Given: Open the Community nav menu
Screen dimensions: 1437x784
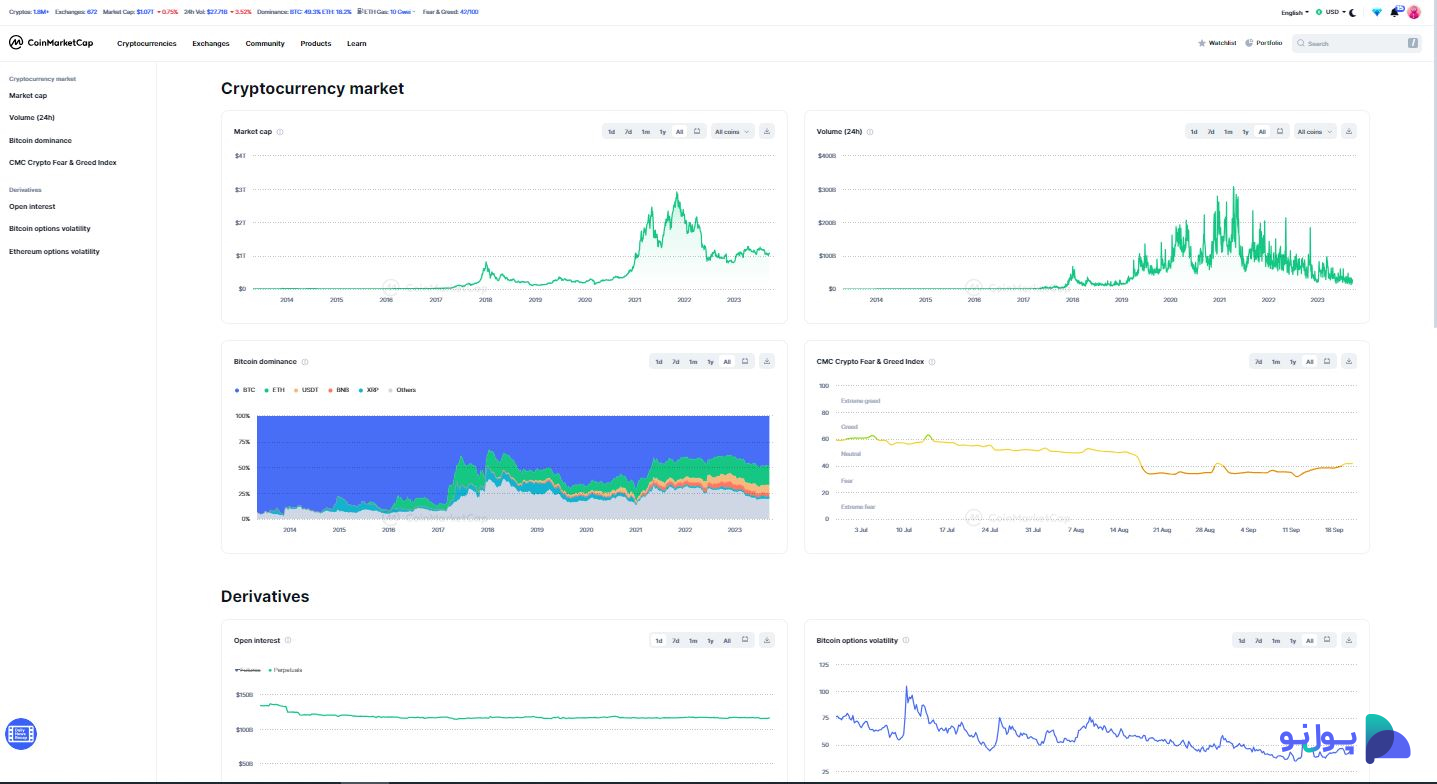Looking at the screenshot, I should click(x=265, y=43).
